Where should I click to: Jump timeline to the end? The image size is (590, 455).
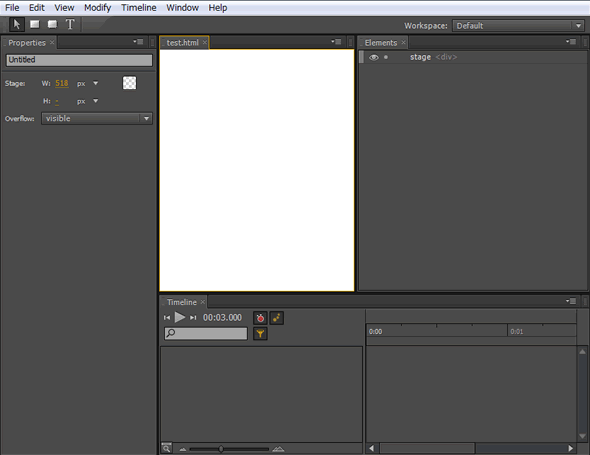193,318
